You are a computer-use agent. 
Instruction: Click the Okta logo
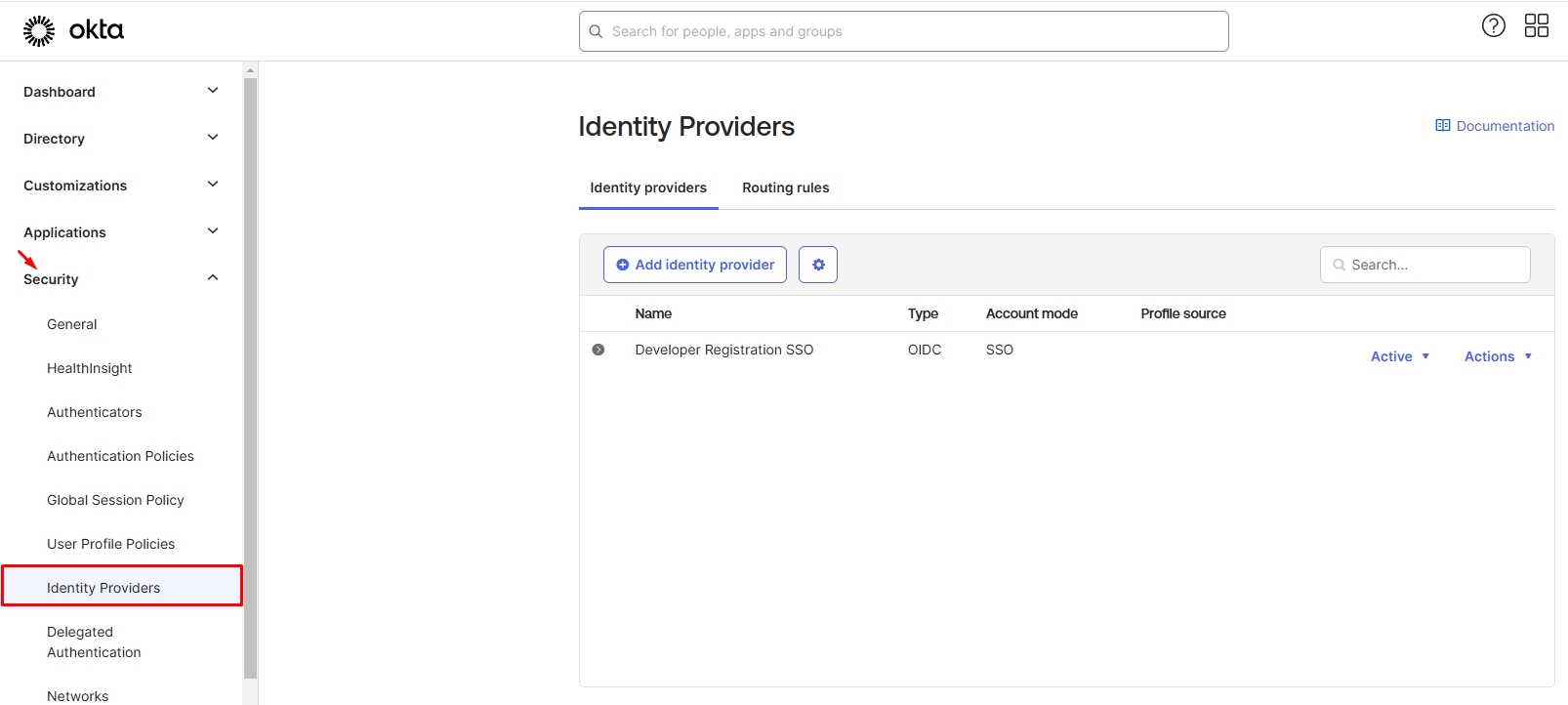(x=73, y=31)
